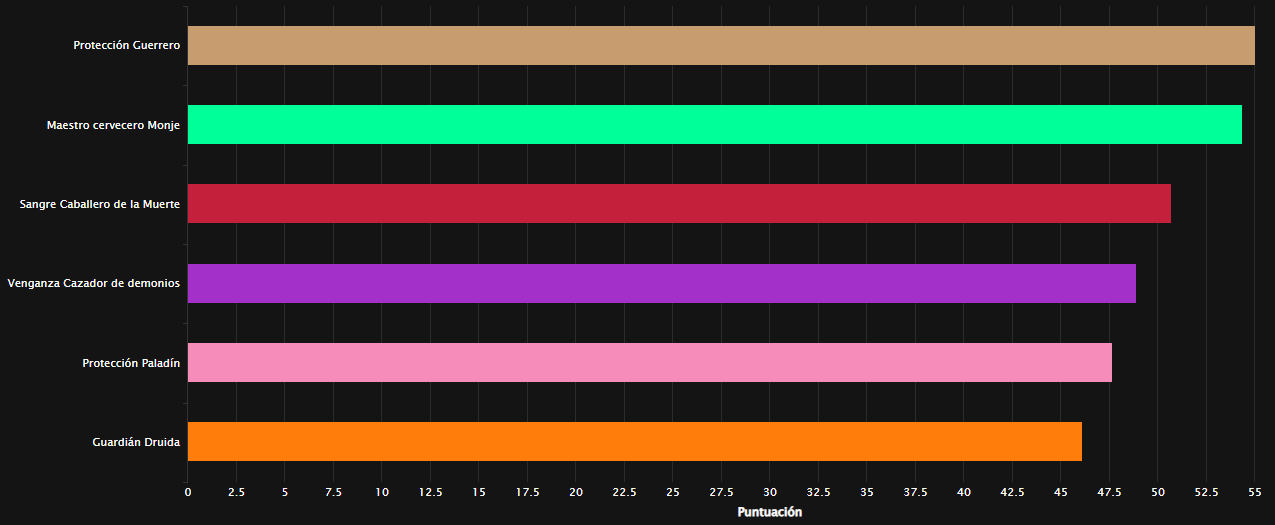Click the "Protección Guerrero" axis label
This screenshot has height=525, width=1275.
[126, 46]
